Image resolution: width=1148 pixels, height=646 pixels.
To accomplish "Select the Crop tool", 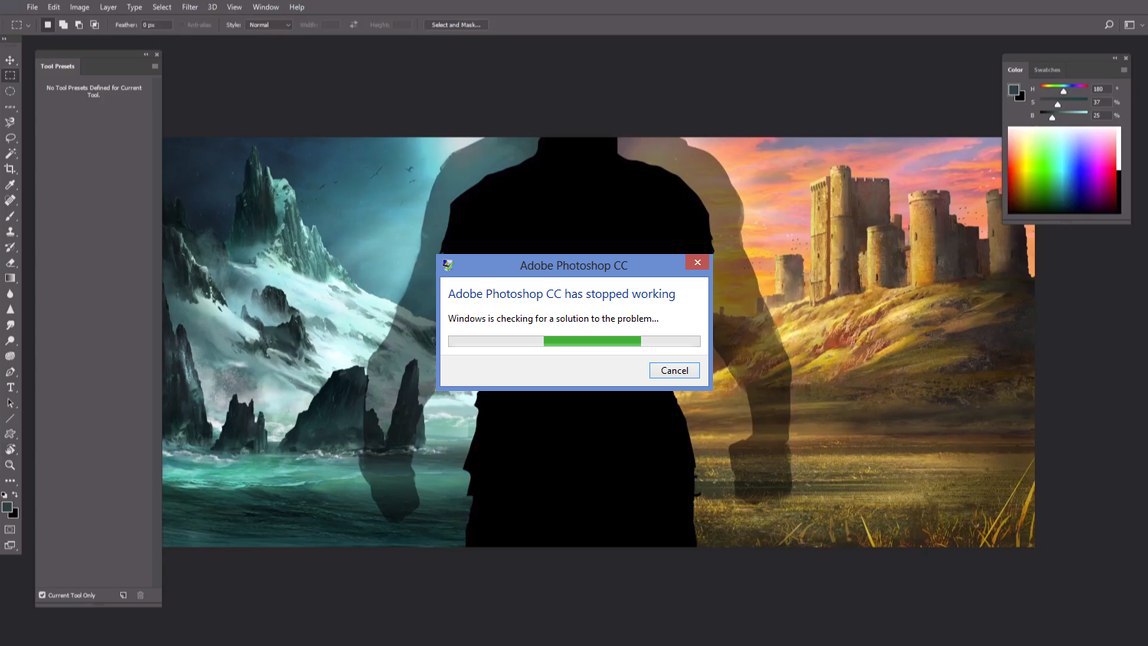I will pyautogui.click(x=10, y=169).
